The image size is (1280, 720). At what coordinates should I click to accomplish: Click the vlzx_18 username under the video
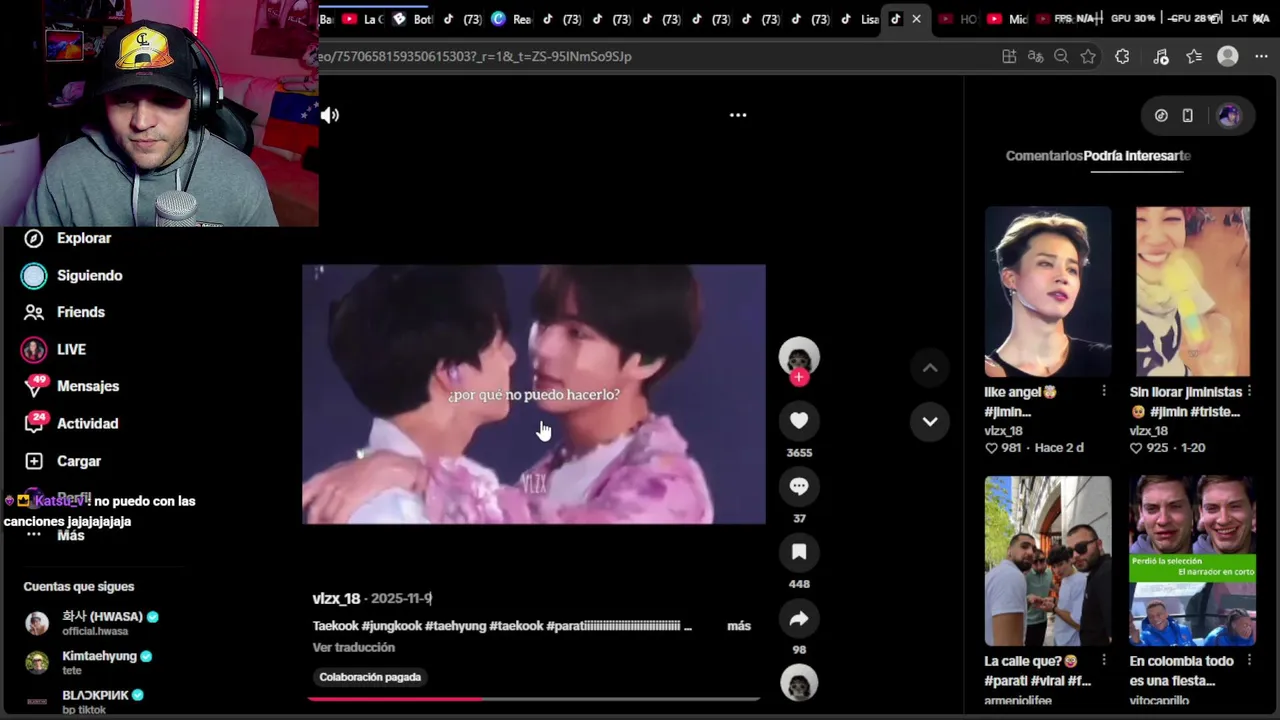click(336, 598)
